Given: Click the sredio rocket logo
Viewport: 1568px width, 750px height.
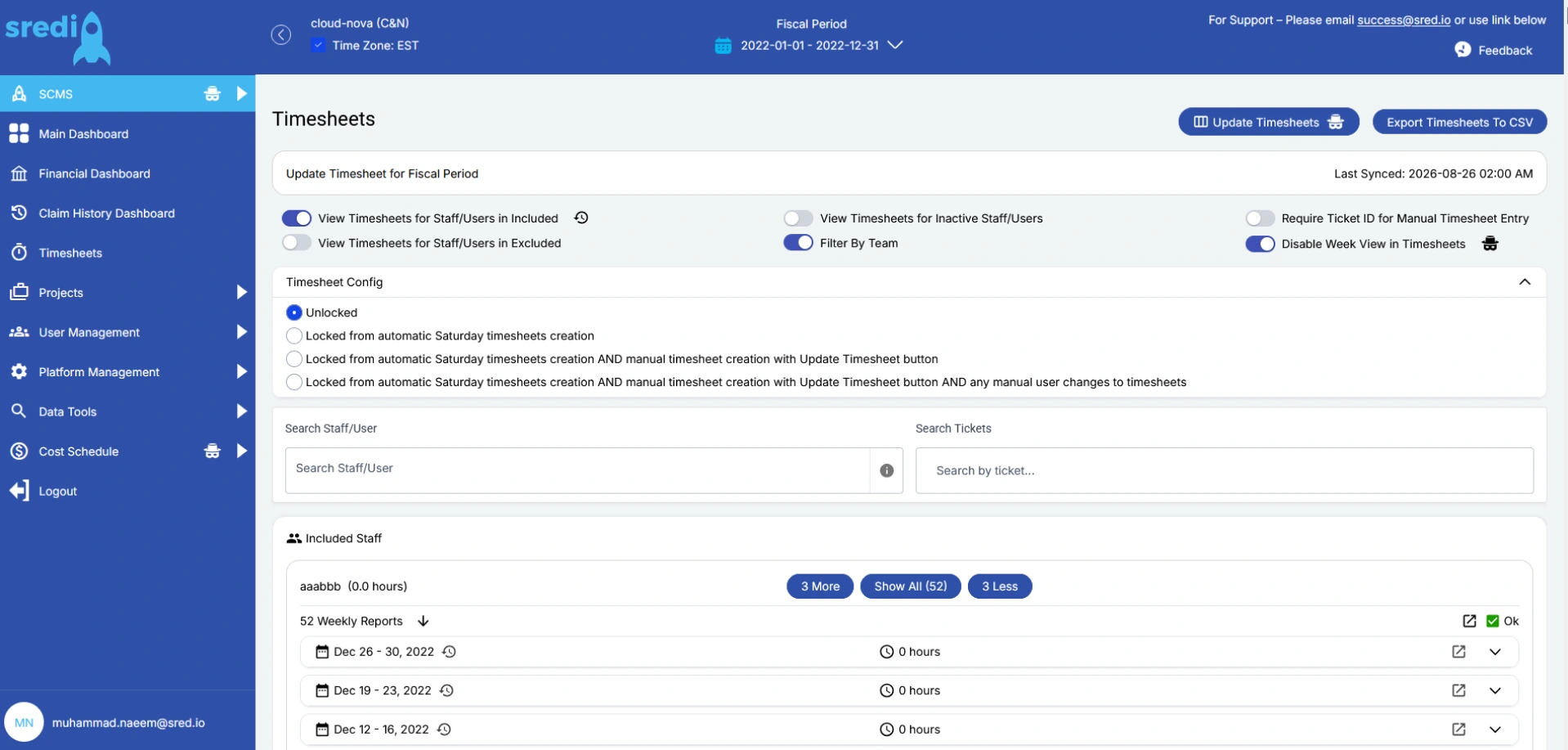Looking at the screenshot, I should pyautogui.click(x=58, y=38).
